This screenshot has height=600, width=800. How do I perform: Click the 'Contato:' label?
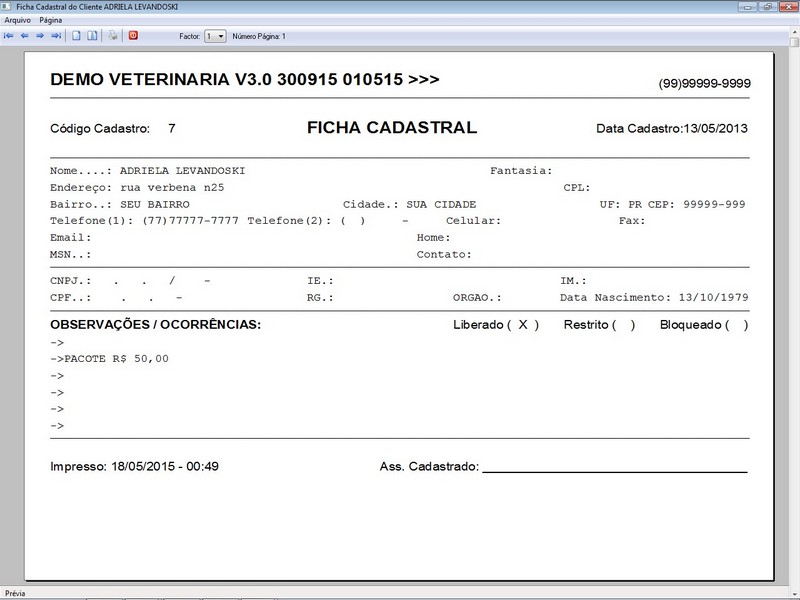pyautogui.click(x=444, y=254)
